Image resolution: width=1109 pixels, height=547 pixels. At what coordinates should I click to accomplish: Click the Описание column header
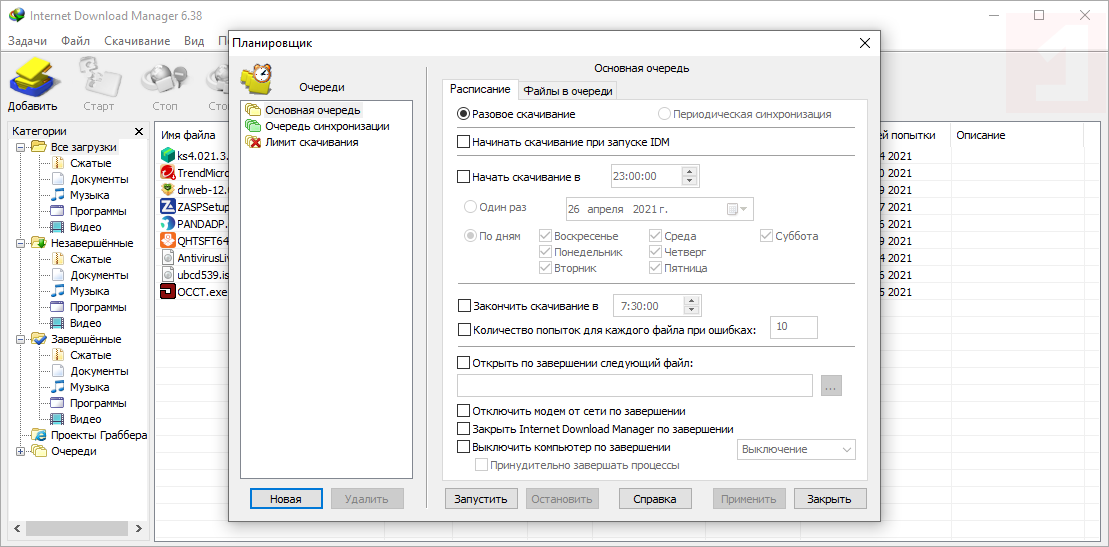(x=1017, y=134)
